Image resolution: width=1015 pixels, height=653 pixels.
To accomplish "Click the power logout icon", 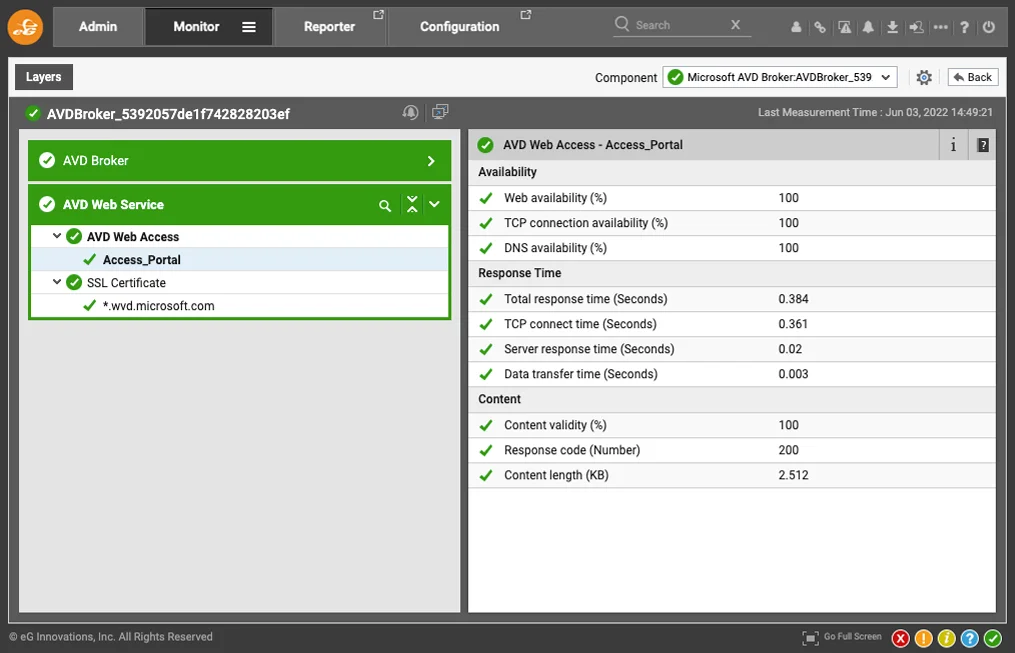I will coord(988,27).
